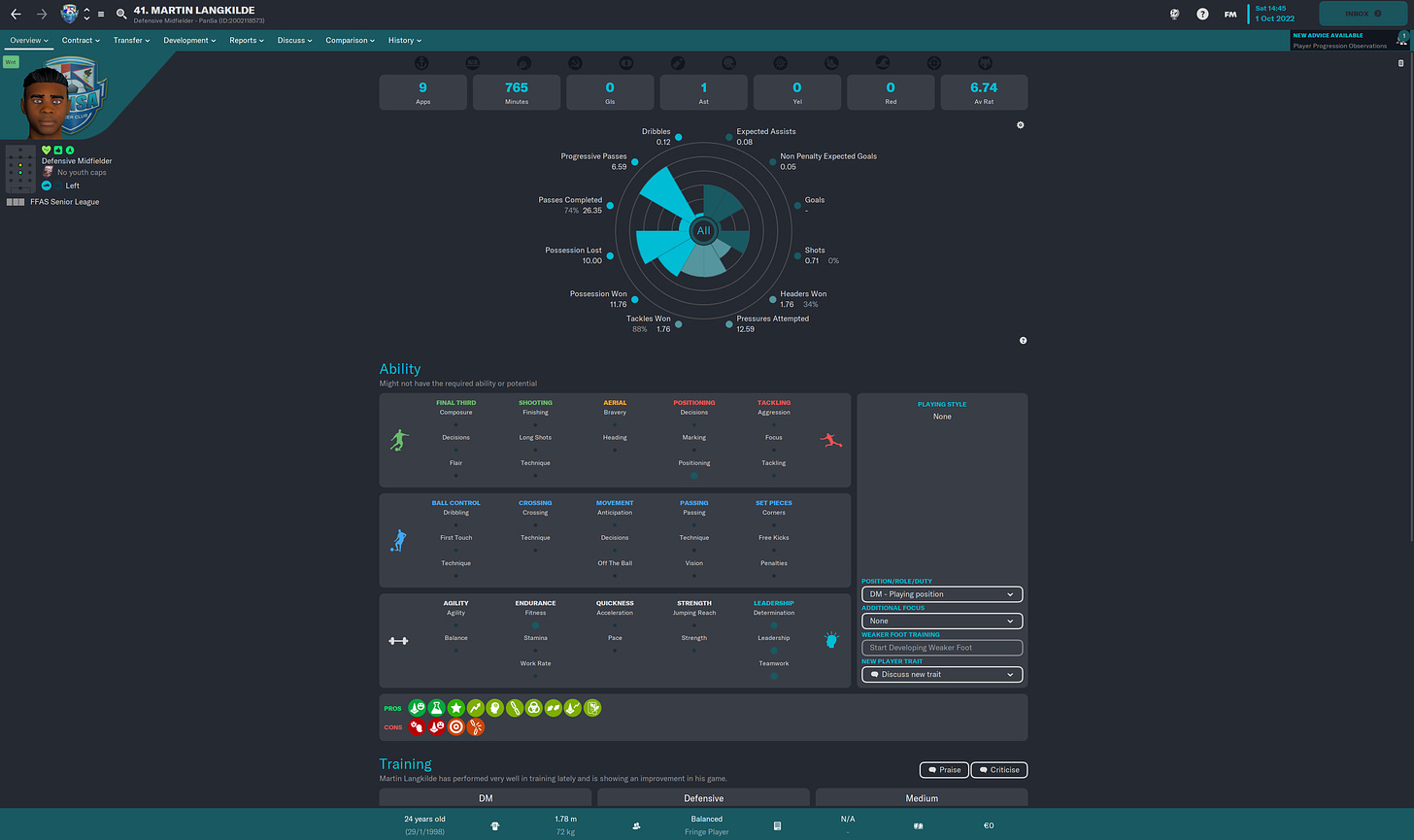
Task: Click the orange broken-bone con icon
Action: [475, 726]
